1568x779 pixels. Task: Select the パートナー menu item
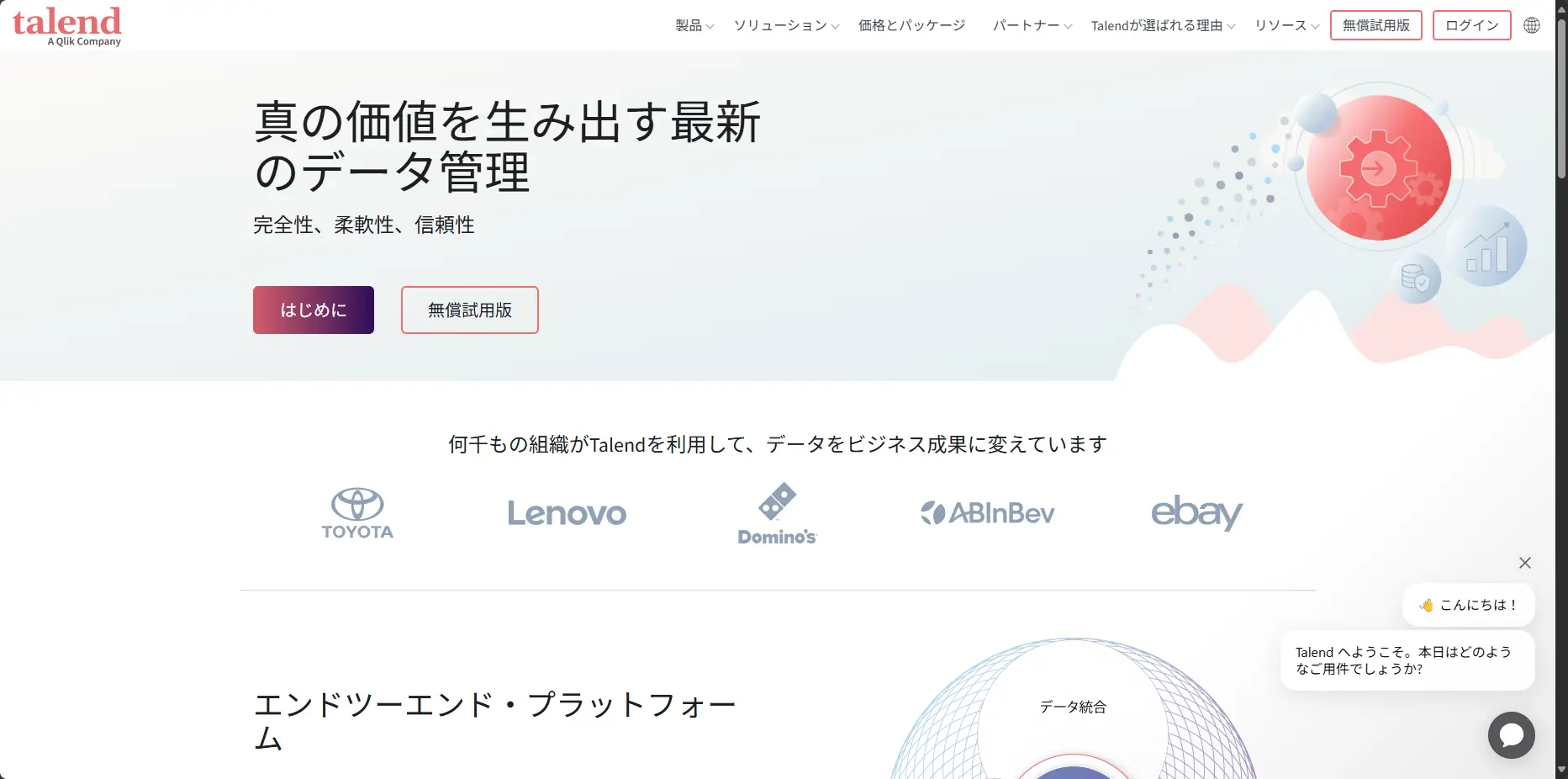click(1027, 25)
